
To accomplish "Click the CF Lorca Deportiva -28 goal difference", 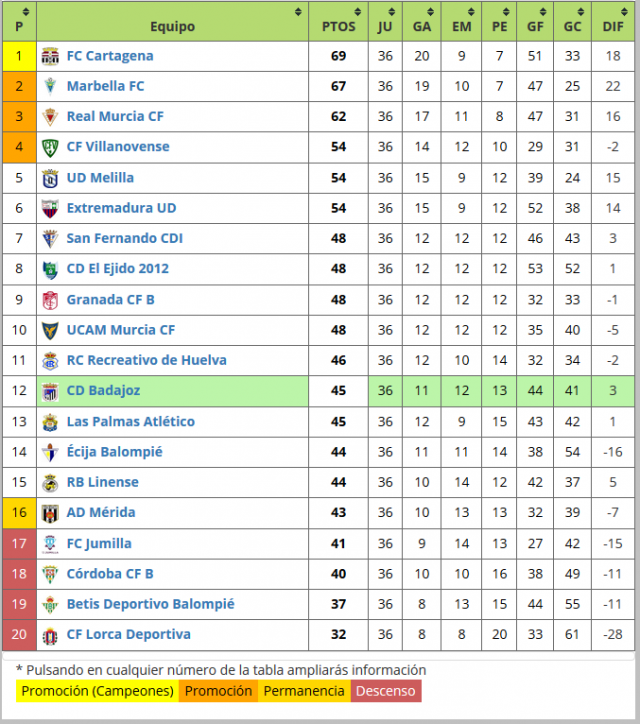I will [x=613, y=634].
